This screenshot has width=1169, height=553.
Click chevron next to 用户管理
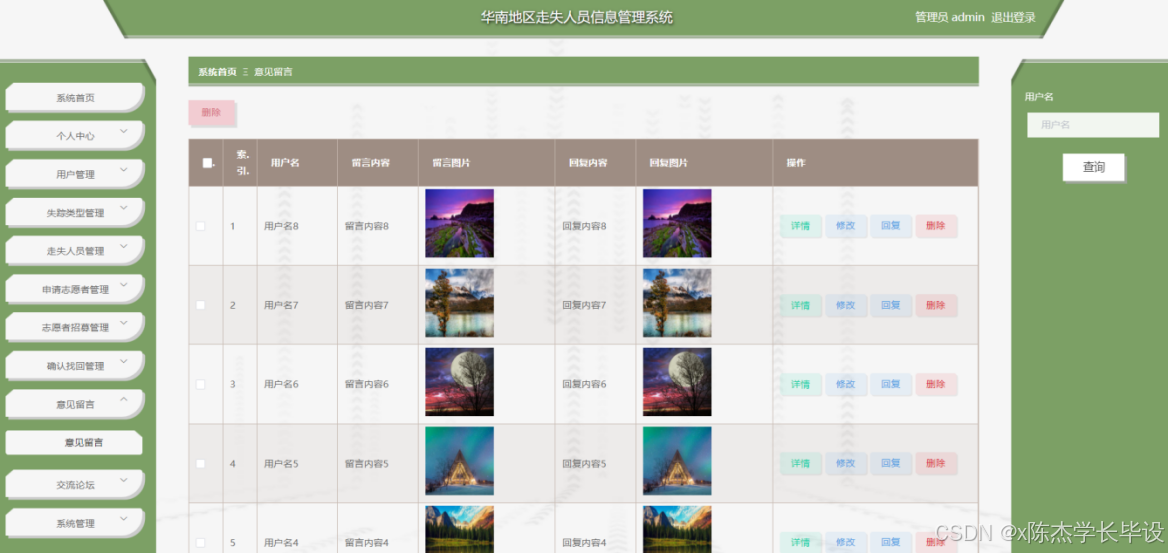click(x=124, y=169)
